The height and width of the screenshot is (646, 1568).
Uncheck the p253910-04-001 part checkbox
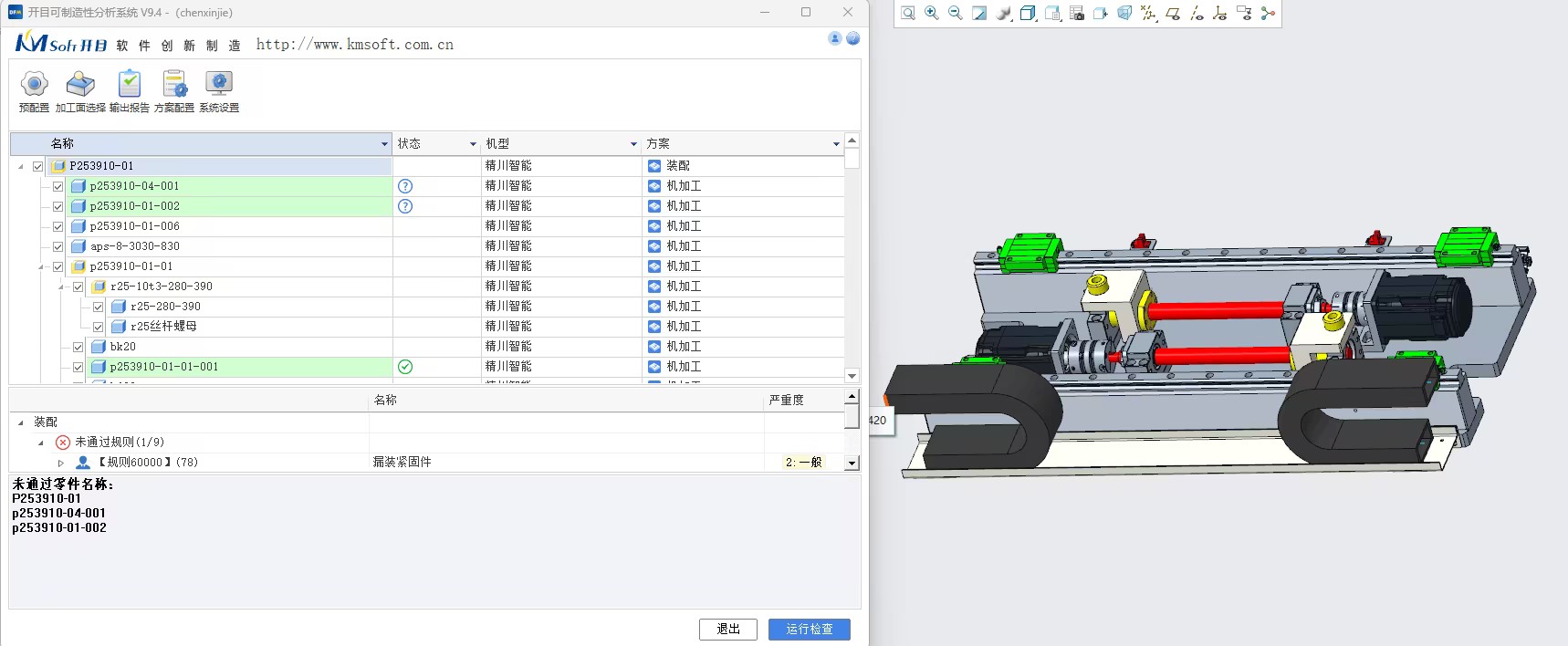point(58,186)
